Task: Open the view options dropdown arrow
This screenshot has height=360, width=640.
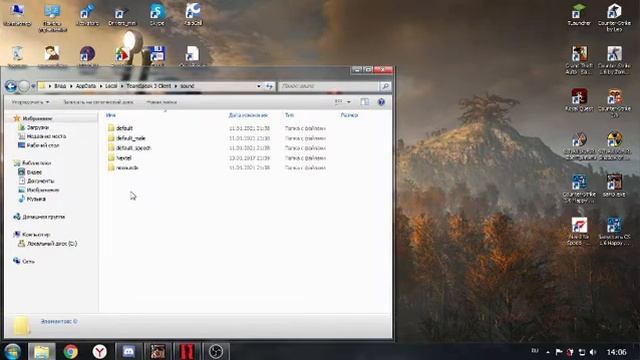Action: (x=349, y=102)
